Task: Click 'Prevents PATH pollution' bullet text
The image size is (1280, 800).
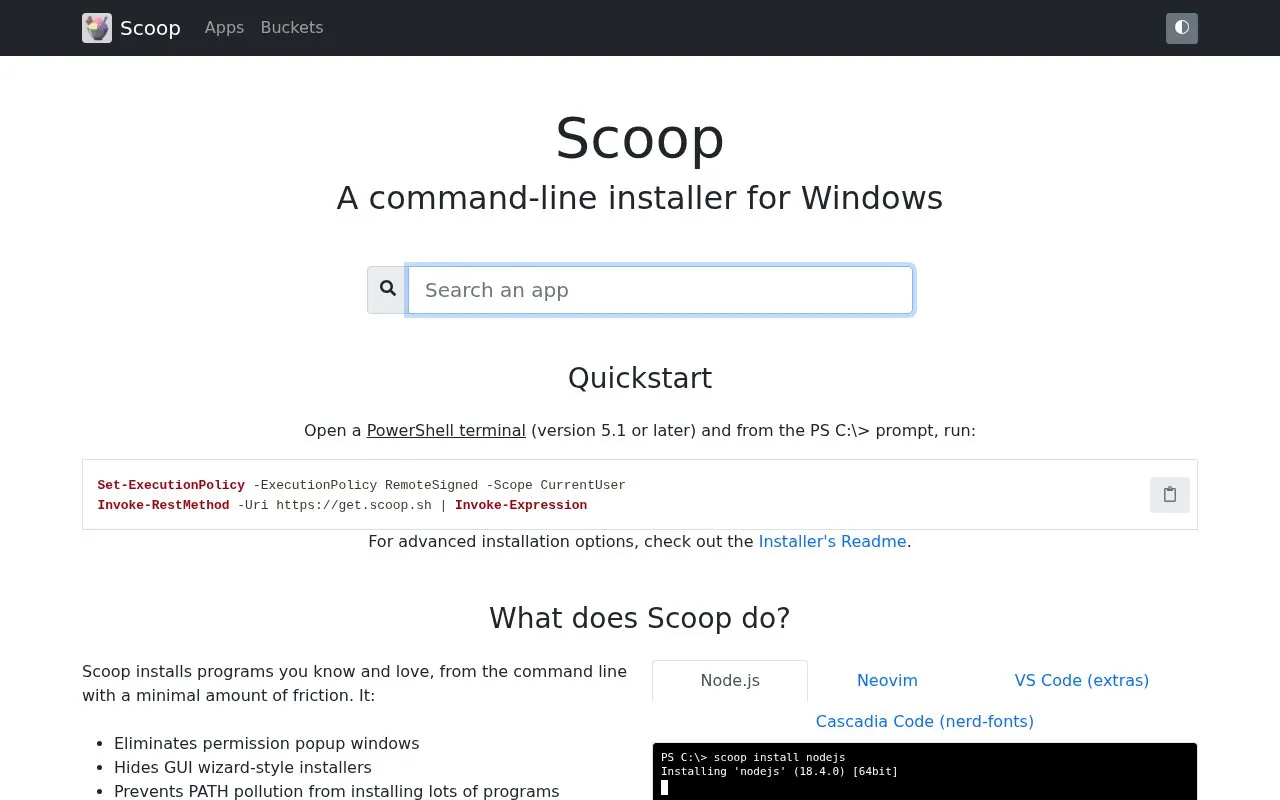Action: pos(337,791)
